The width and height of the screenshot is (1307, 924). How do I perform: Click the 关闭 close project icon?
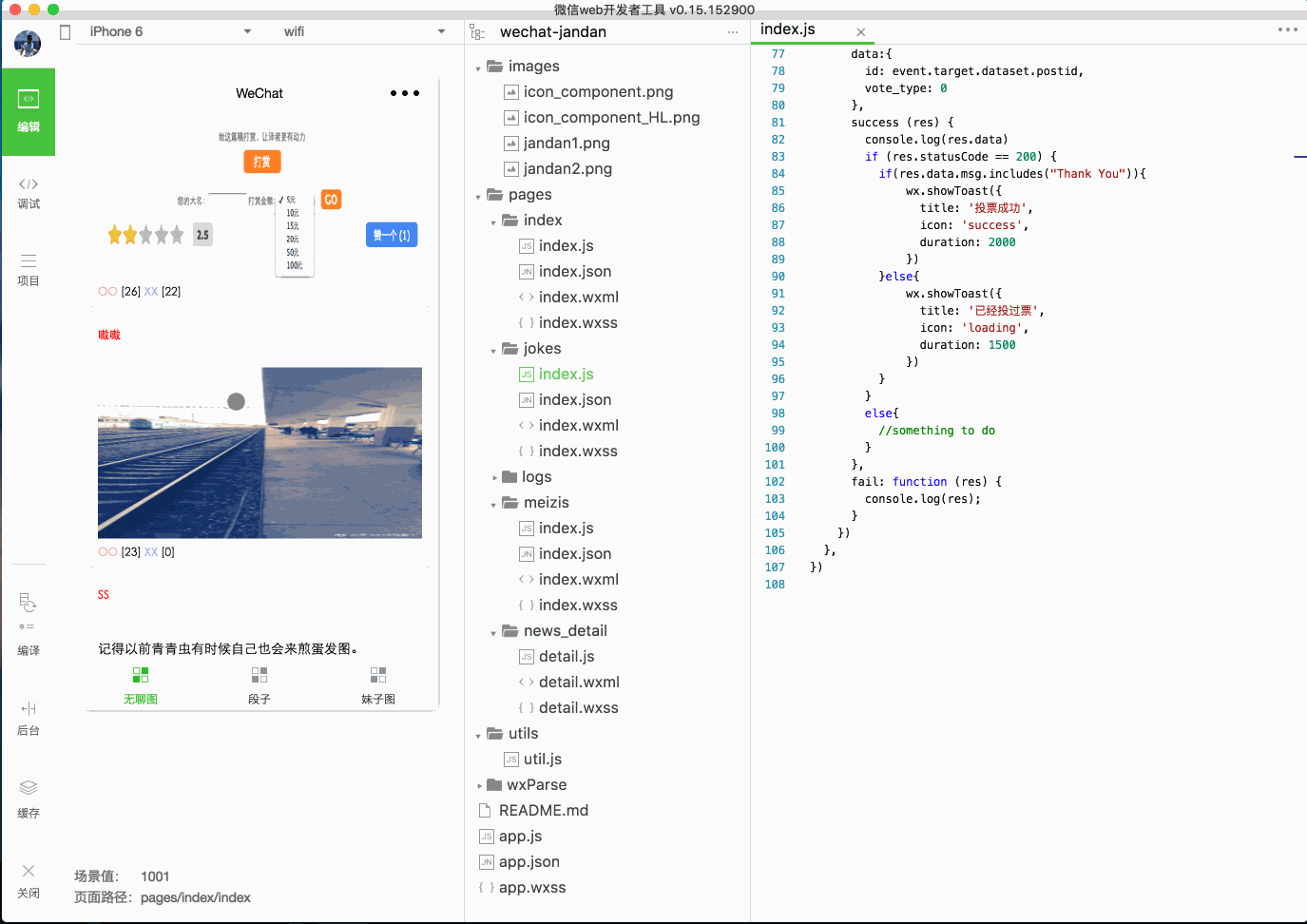coord(29,881)
